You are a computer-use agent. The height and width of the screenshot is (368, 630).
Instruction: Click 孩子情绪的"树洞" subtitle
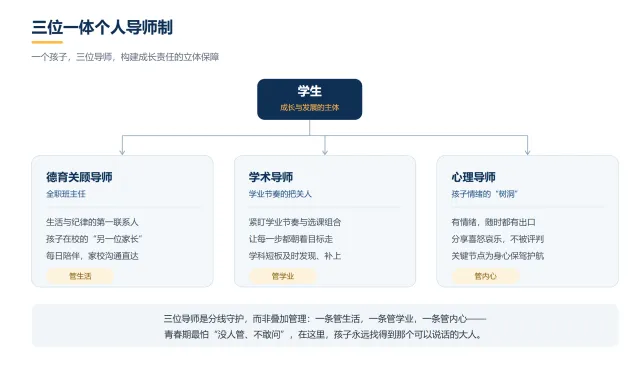click(484, 194)
